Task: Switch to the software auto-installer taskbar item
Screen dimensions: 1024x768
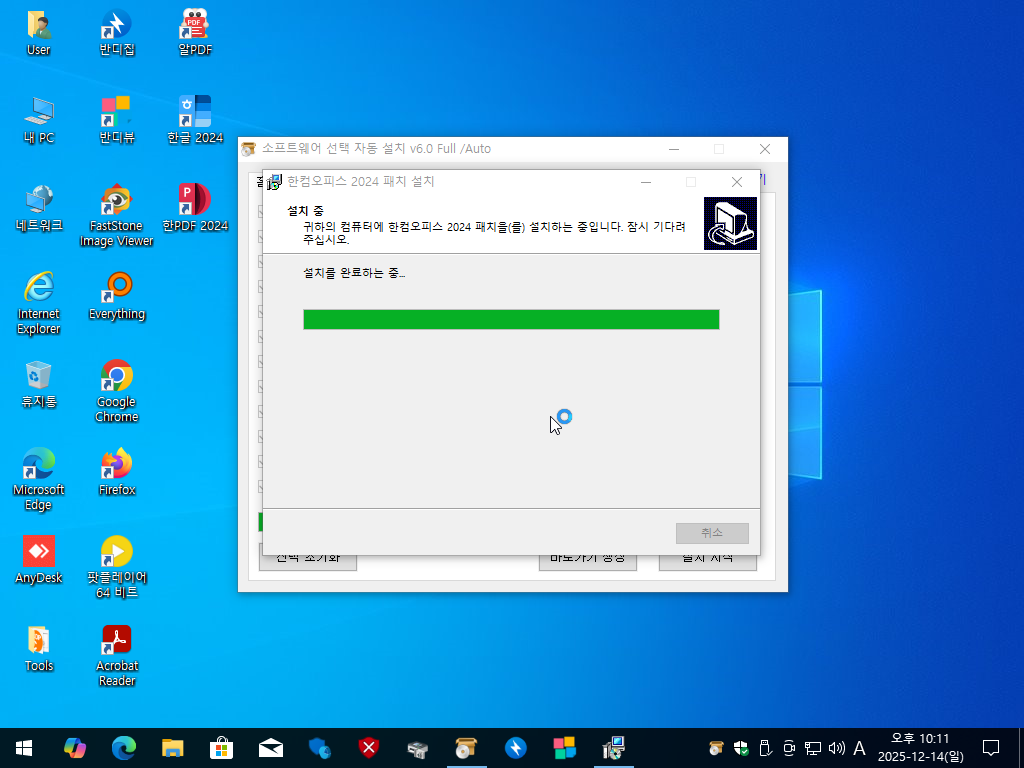Action: (466, 748)
